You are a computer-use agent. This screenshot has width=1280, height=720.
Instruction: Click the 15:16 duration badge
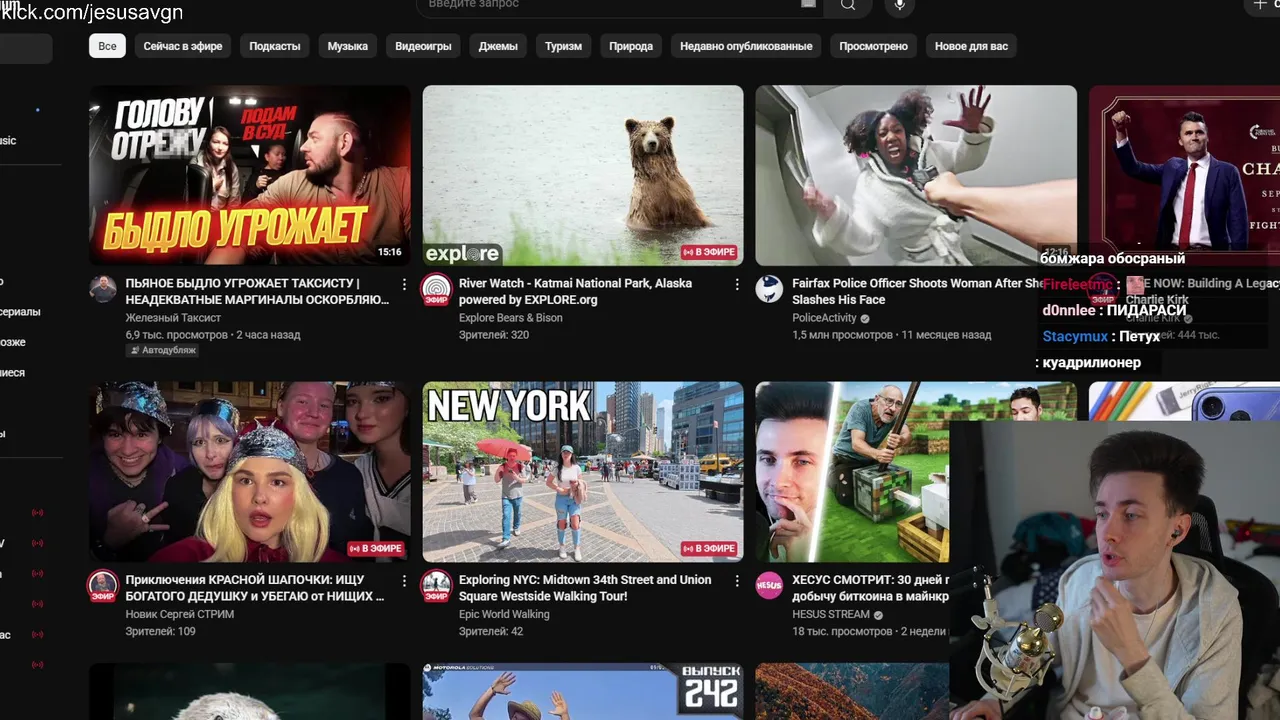click(390, 252)
